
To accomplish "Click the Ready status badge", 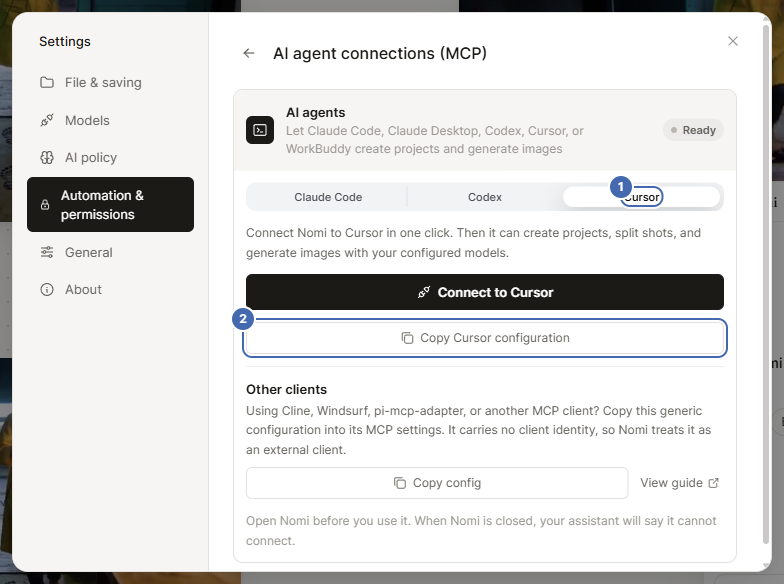I will coord(693,130).
